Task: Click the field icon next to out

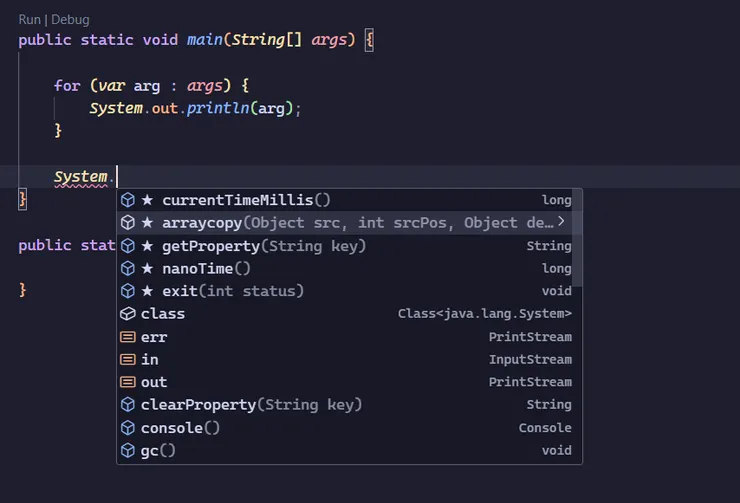Action: (x=128, y=382)
